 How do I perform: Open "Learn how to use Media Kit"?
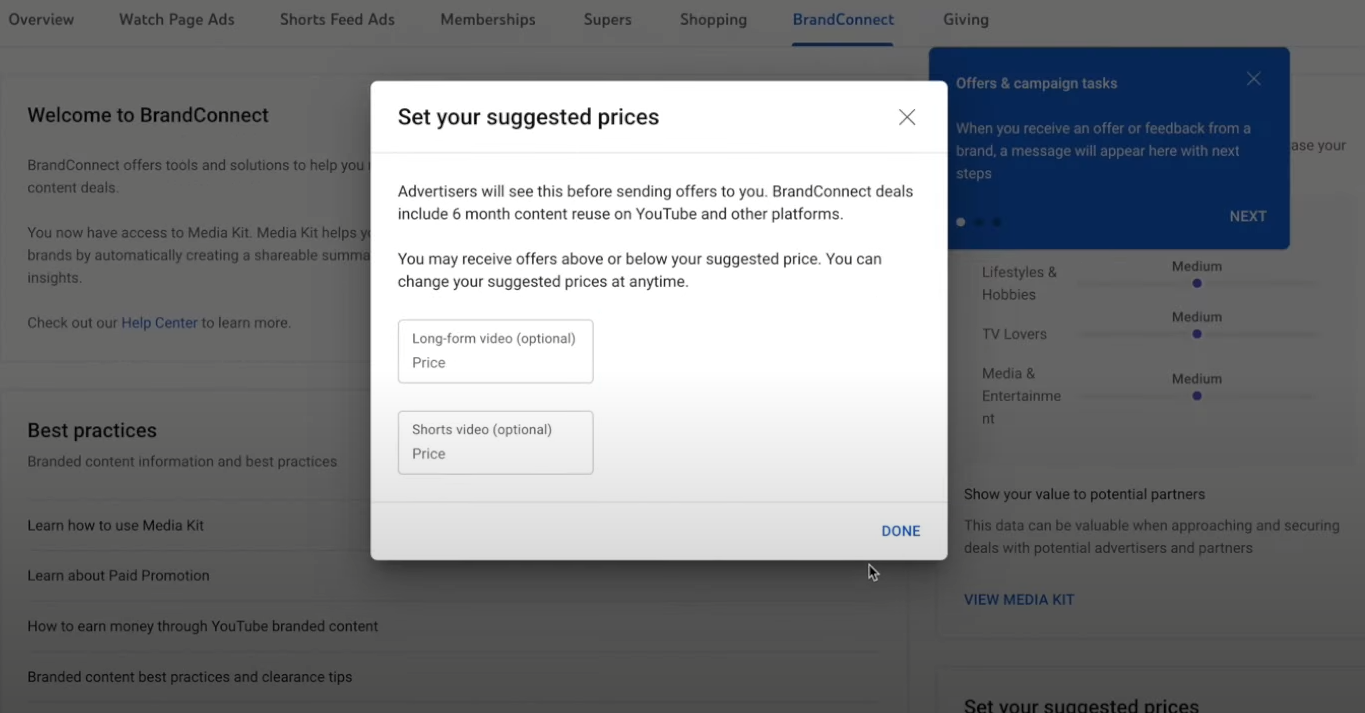tap(115, 525)
